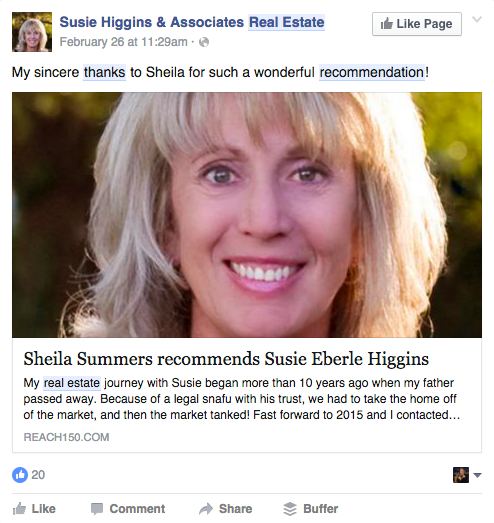Click the small commenting-as profile avatar

click(461, 475)
